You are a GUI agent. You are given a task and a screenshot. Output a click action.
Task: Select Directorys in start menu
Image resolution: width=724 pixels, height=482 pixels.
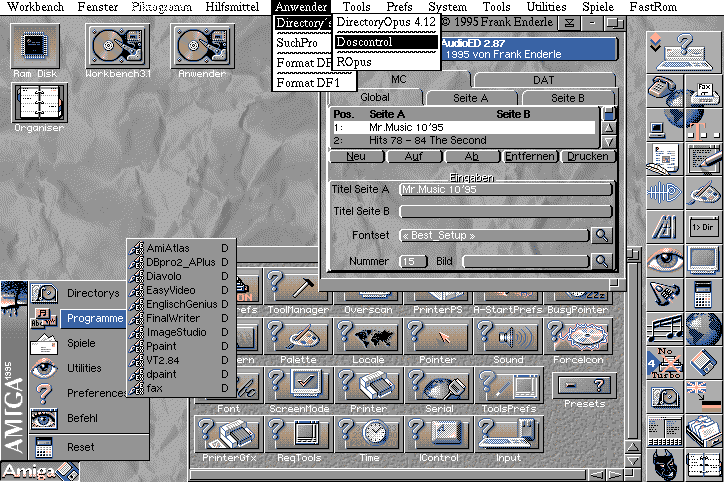coord(78,293)
